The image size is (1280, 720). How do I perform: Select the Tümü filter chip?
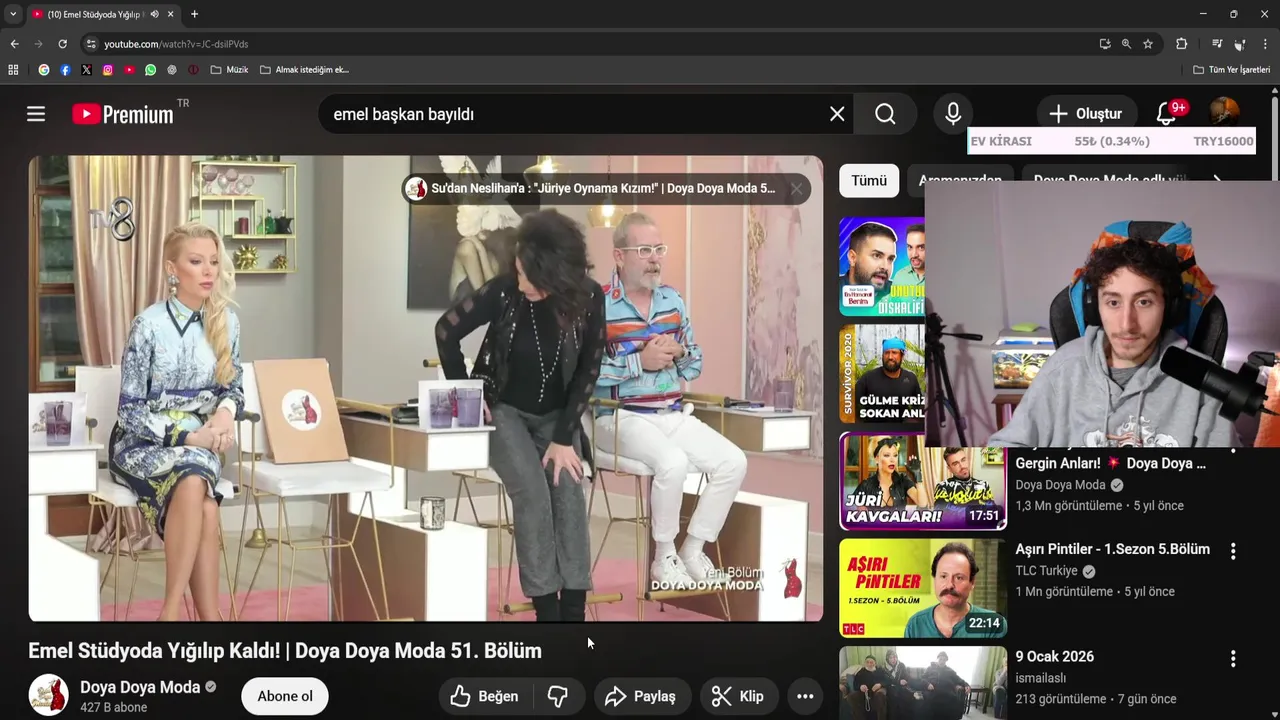[x=869, y=181]
